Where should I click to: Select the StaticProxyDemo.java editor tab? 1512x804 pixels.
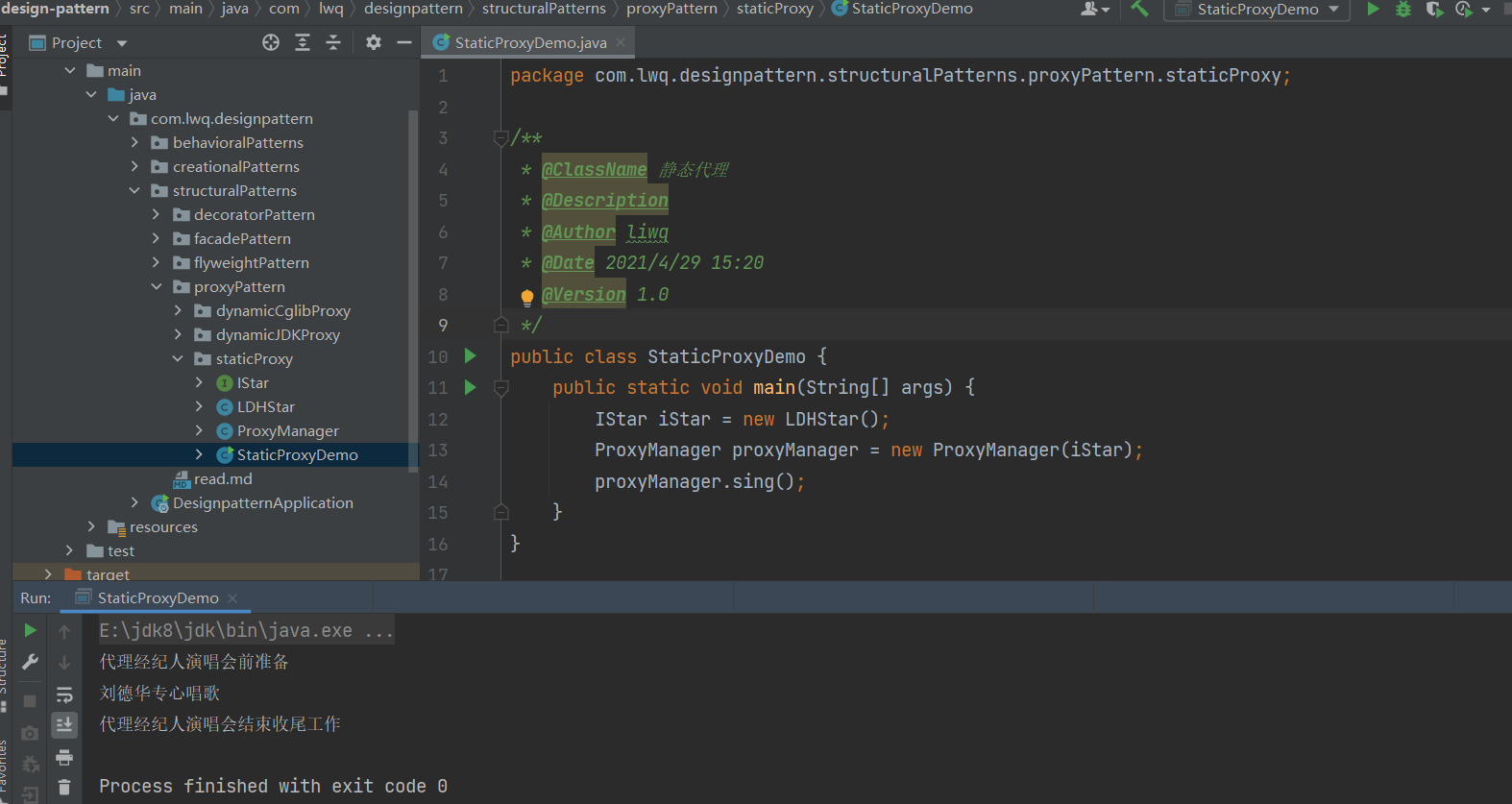click(529, 42)
